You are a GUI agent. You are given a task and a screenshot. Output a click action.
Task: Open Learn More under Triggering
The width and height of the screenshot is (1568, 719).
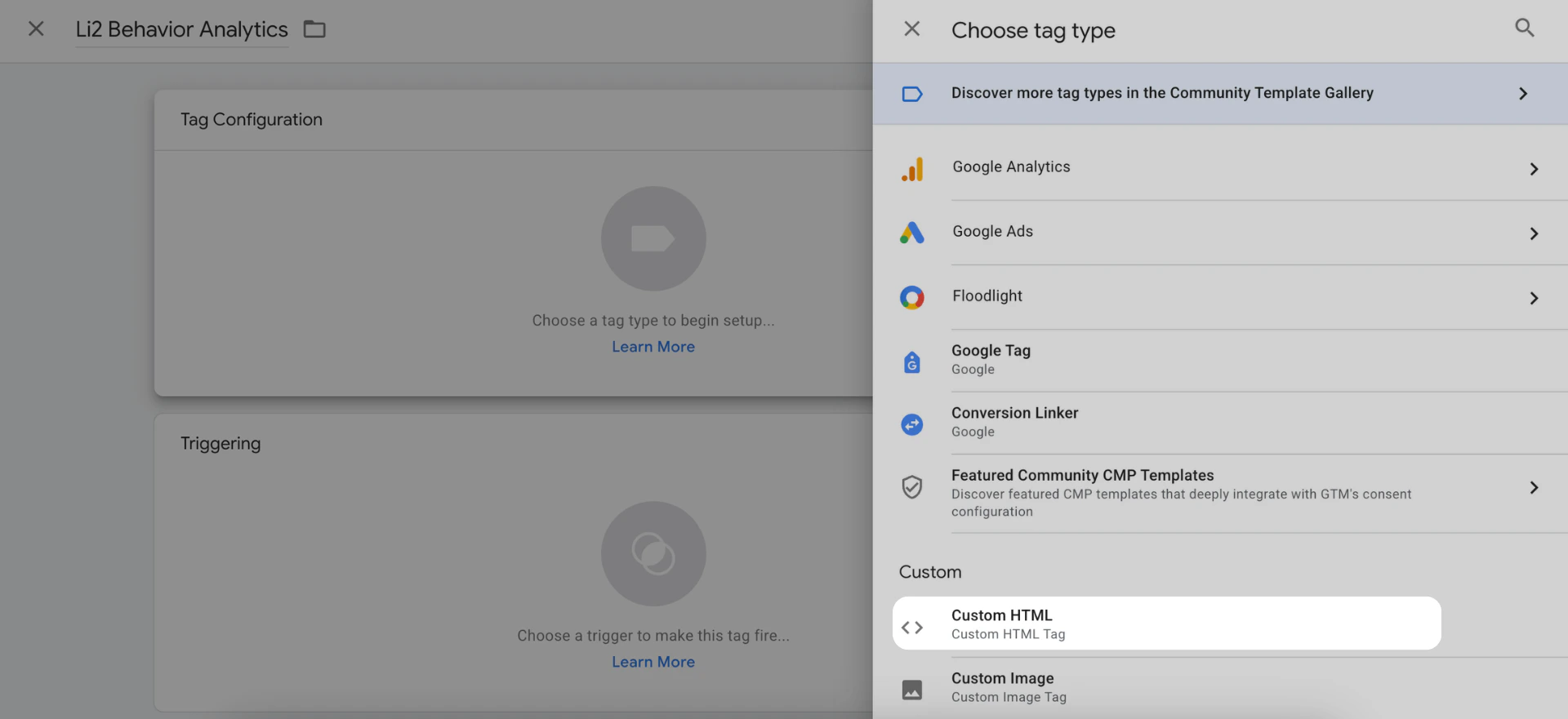653,662
